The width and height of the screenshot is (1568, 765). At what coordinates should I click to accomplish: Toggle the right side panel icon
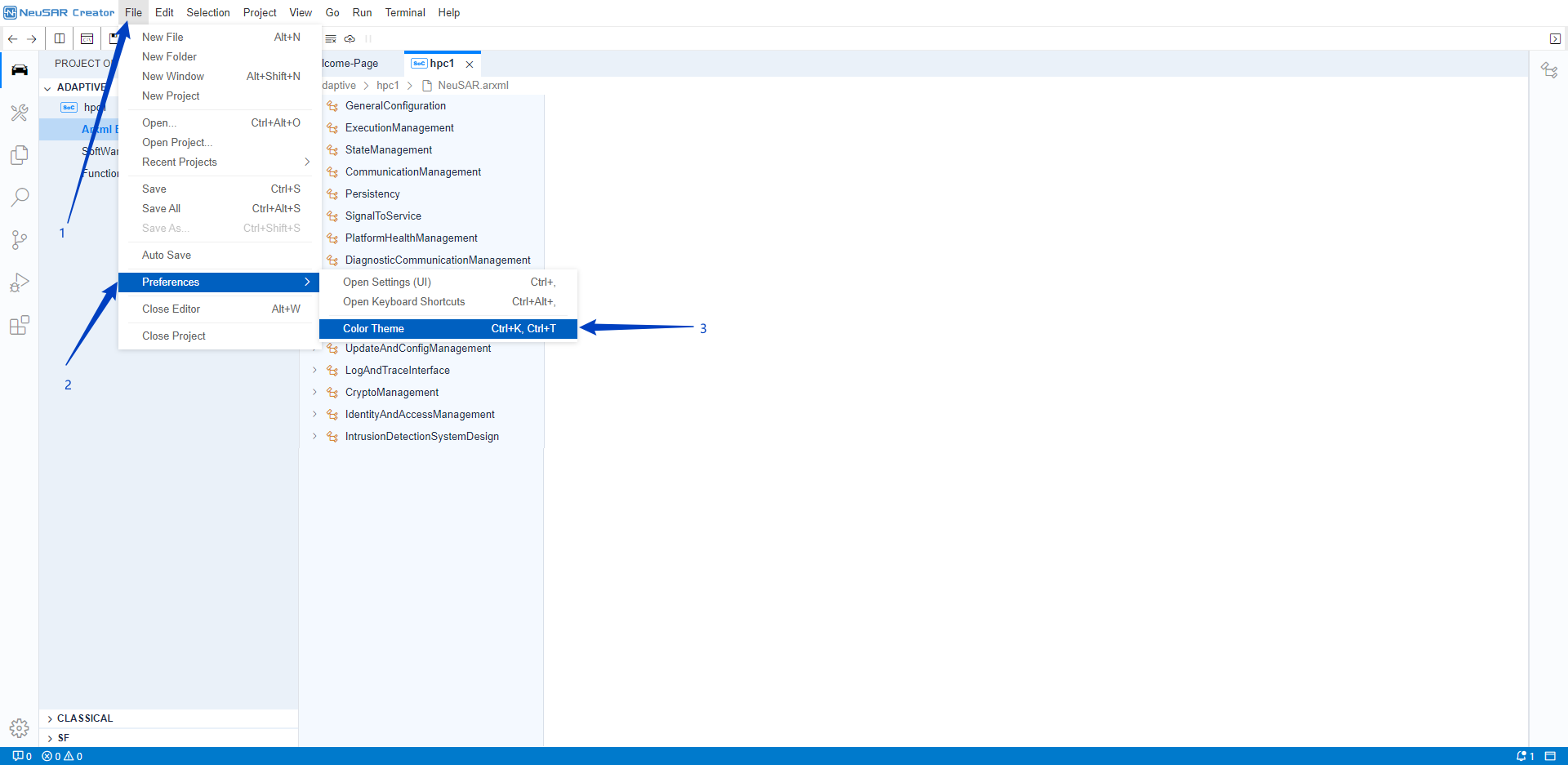(1555, 39)
